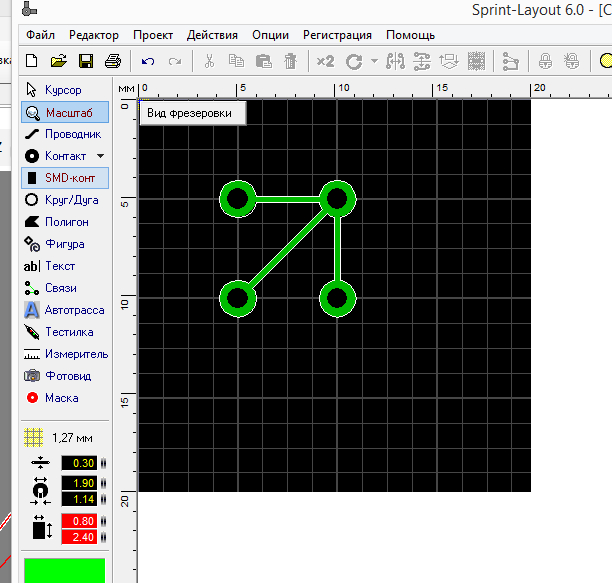Select the Автотрасса autoroute tool
The width and height of the screenshot is (612, 583).
pos(65,310)
